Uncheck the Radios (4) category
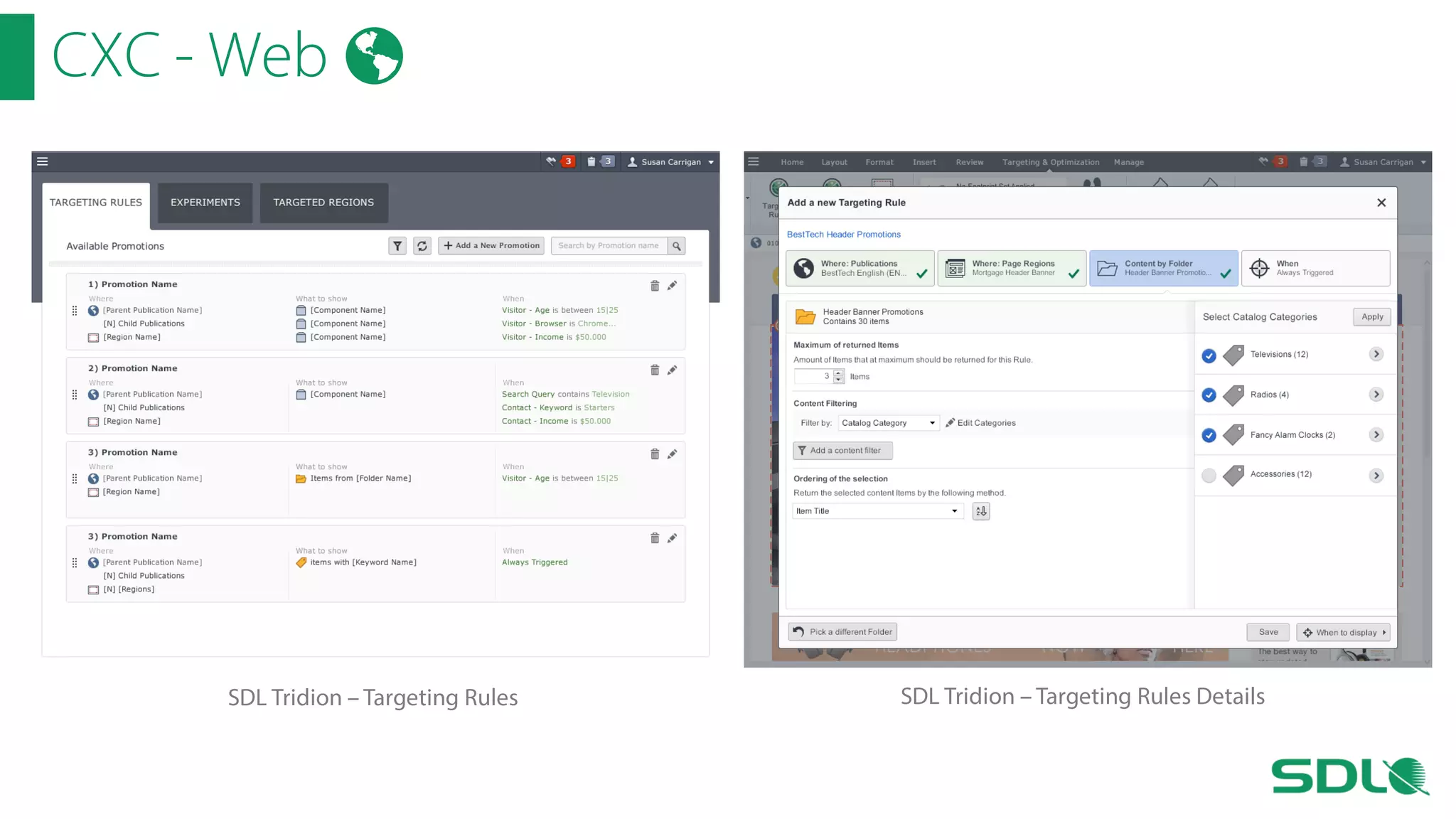 click(1209, 395)
